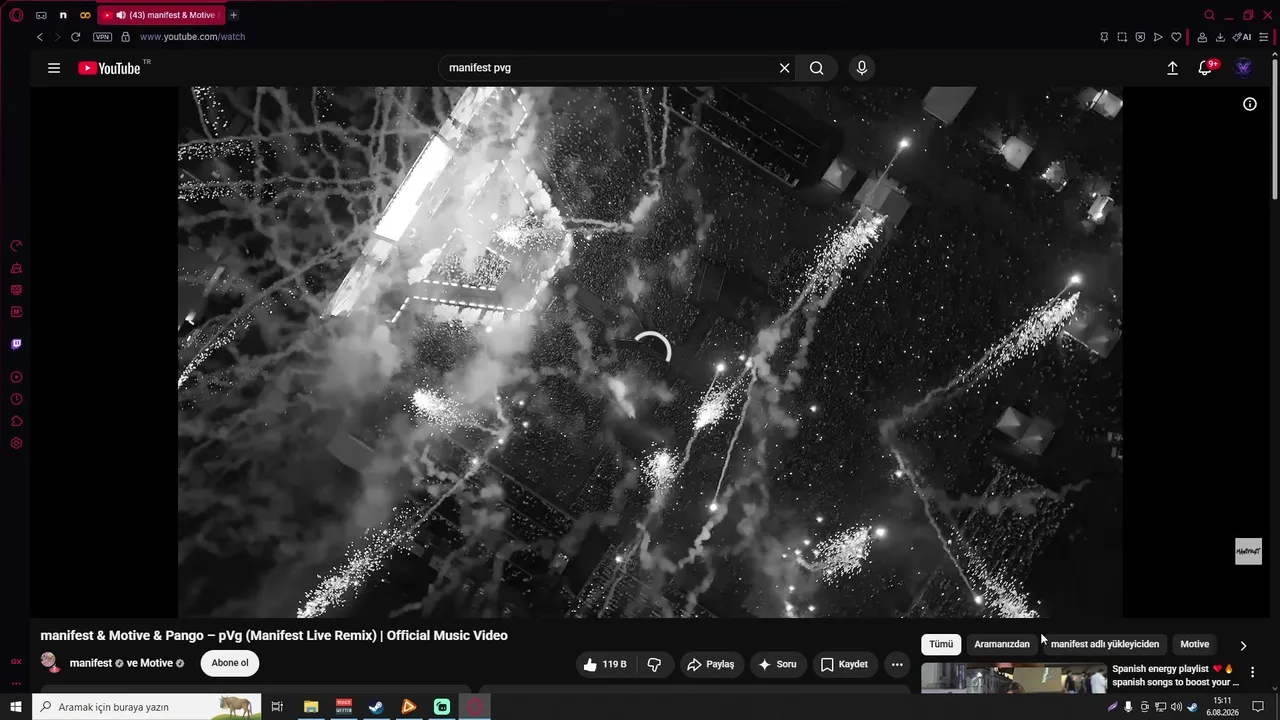Toggle the Opera VPN badge
The image size is (1280, 720).
(x=102, y=37)
